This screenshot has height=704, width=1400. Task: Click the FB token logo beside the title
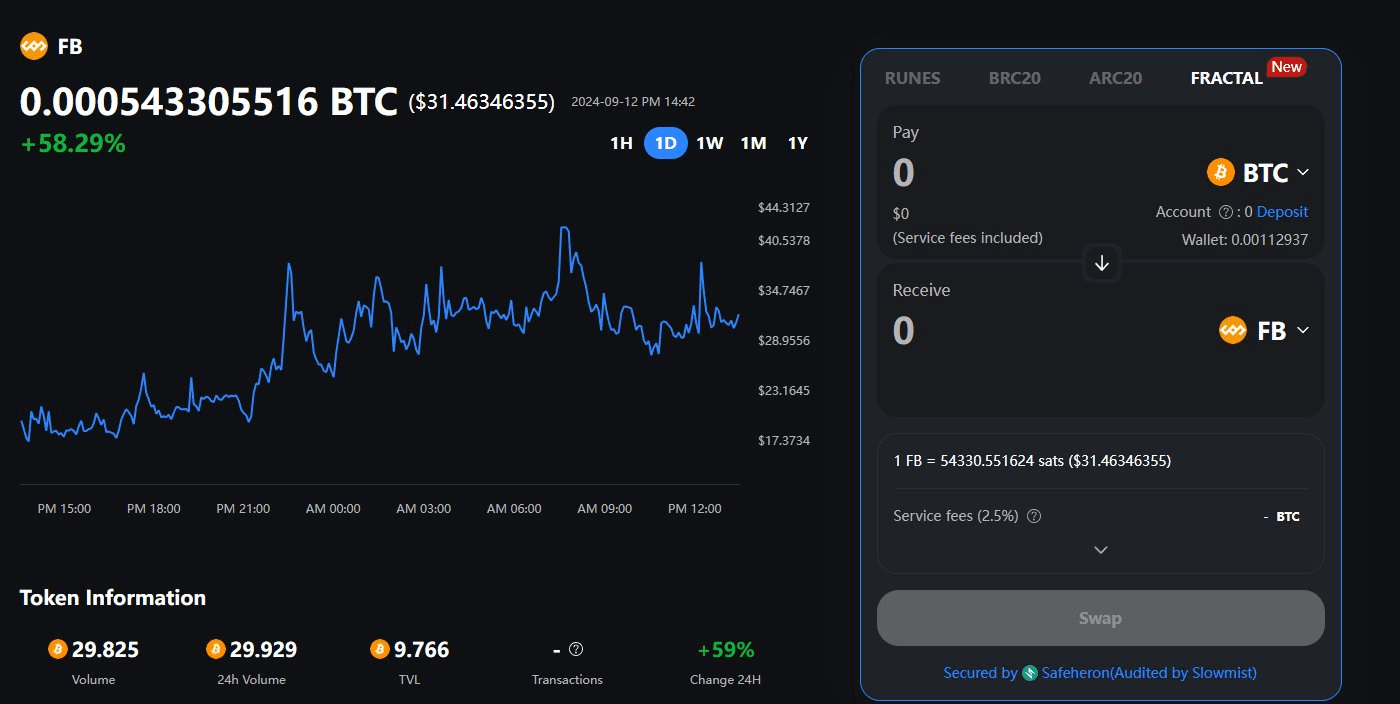[34, 46]
